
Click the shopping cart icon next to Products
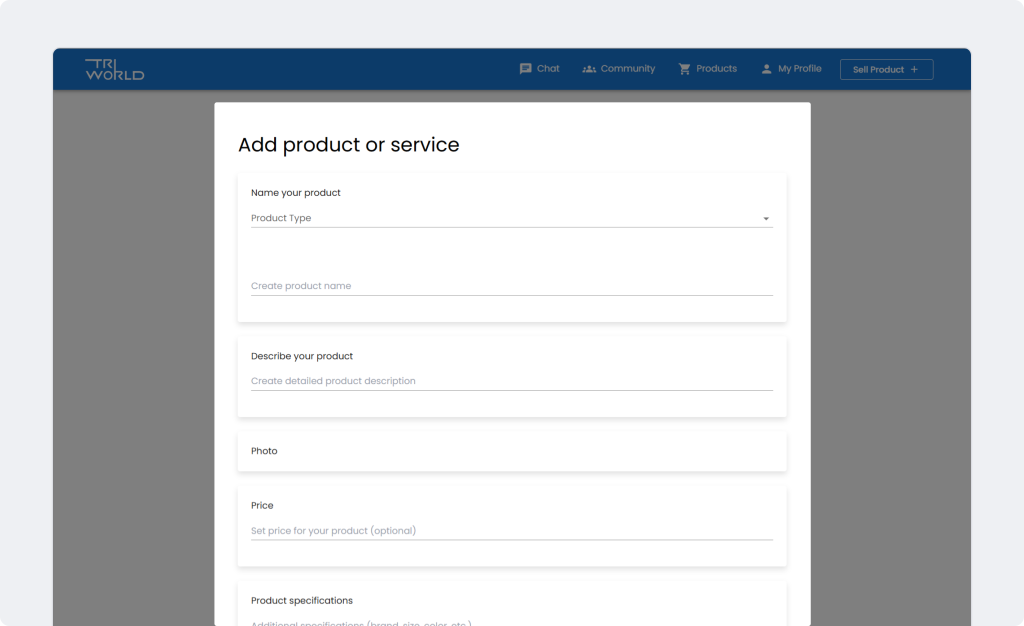684,68
